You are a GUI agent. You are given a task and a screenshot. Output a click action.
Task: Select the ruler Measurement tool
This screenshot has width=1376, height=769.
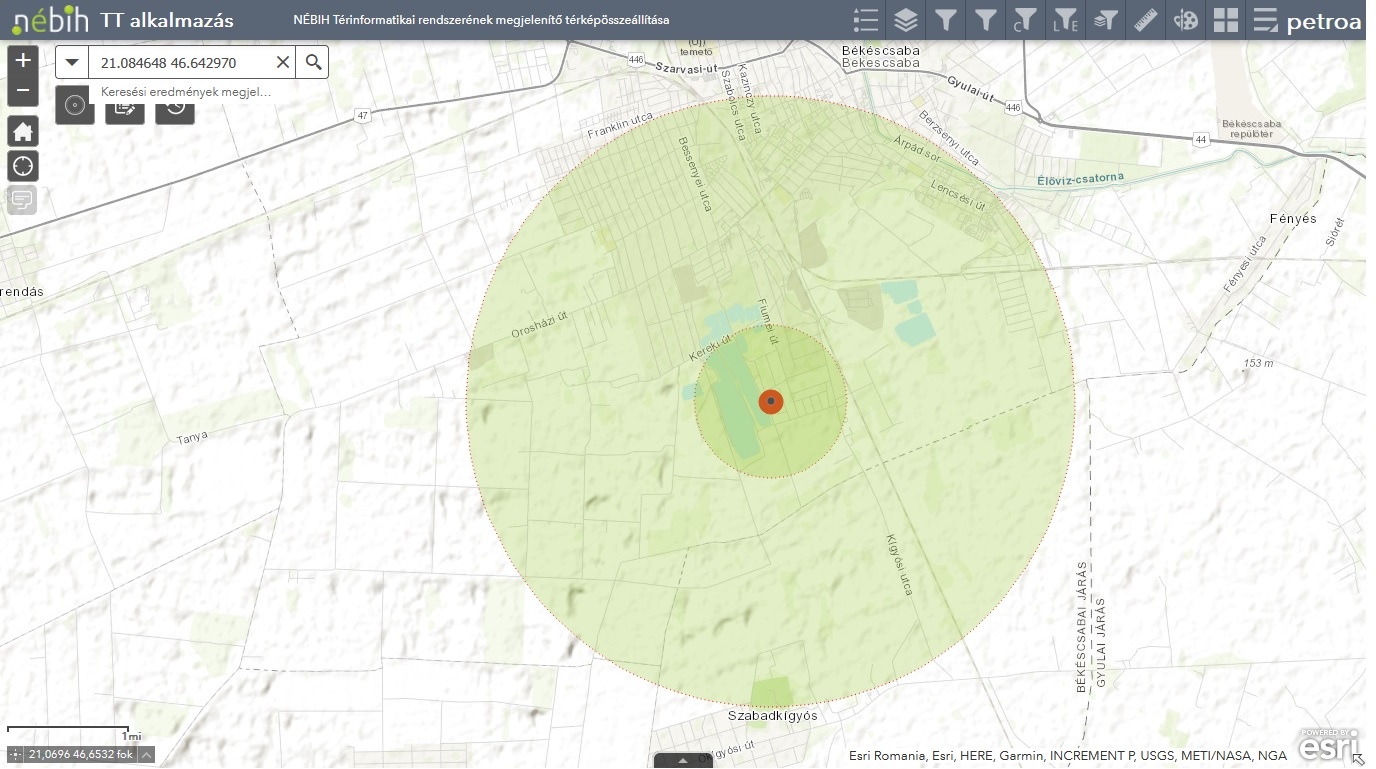tap(1146, 20)
